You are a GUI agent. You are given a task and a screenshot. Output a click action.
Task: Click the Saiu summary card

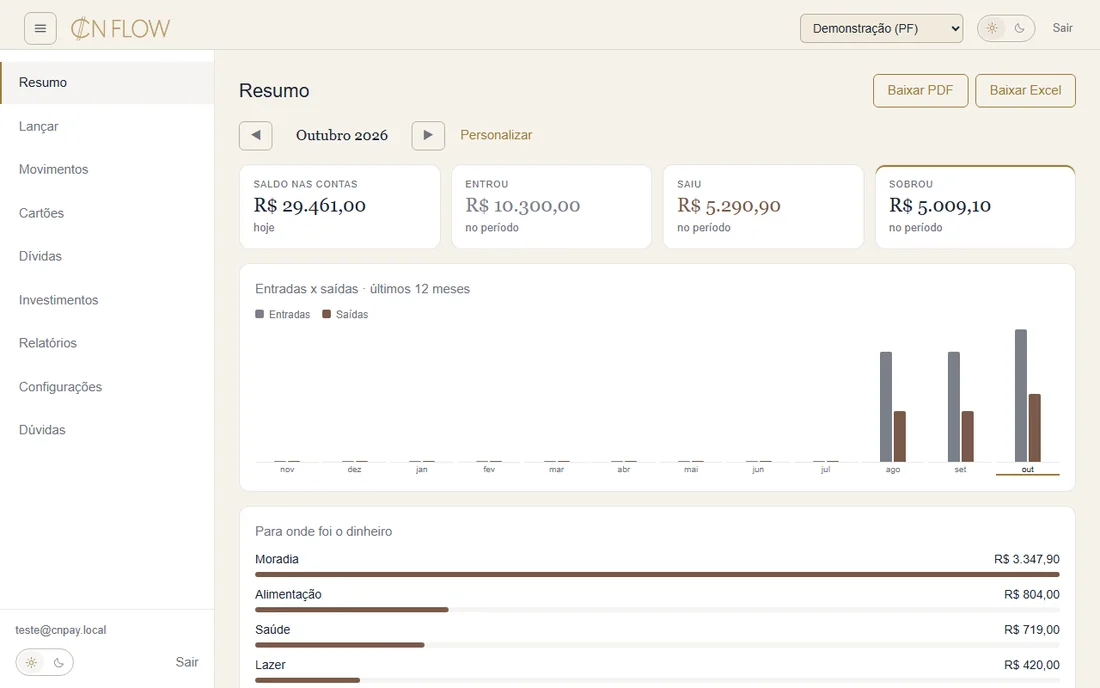pos(763,207)
